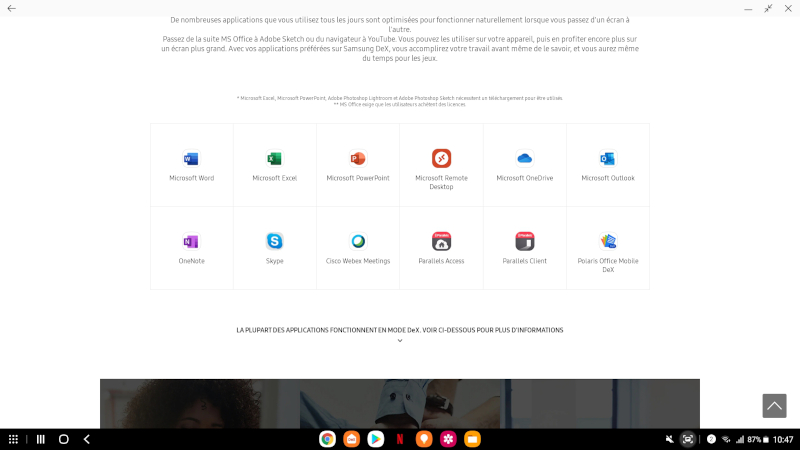Click the screen capture icon in tray
The width and height of the screenshot is (800, 450).
pos(688,439)
